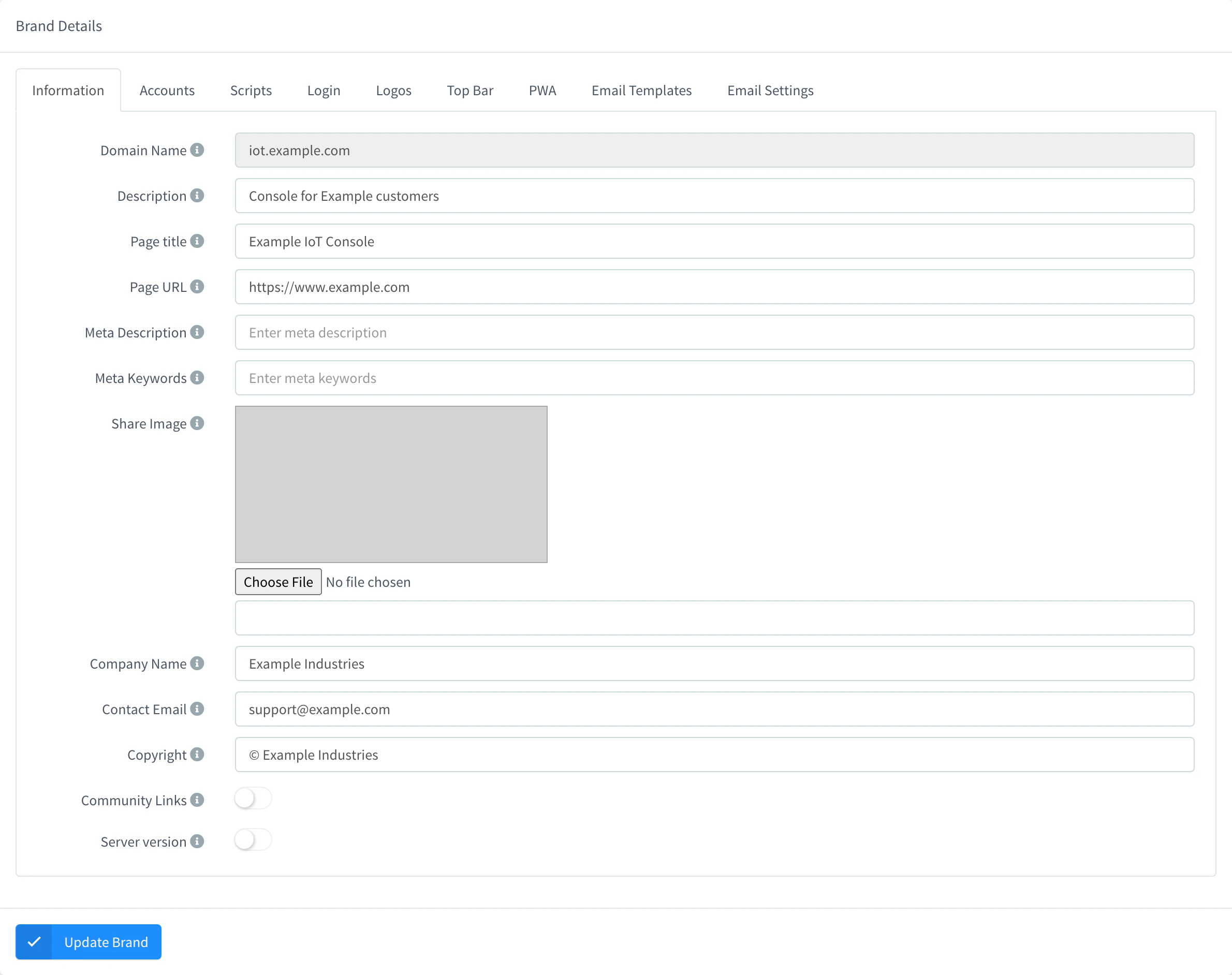Click the Contact Email input field
The image size is (1232, 975).
point(714,709)
